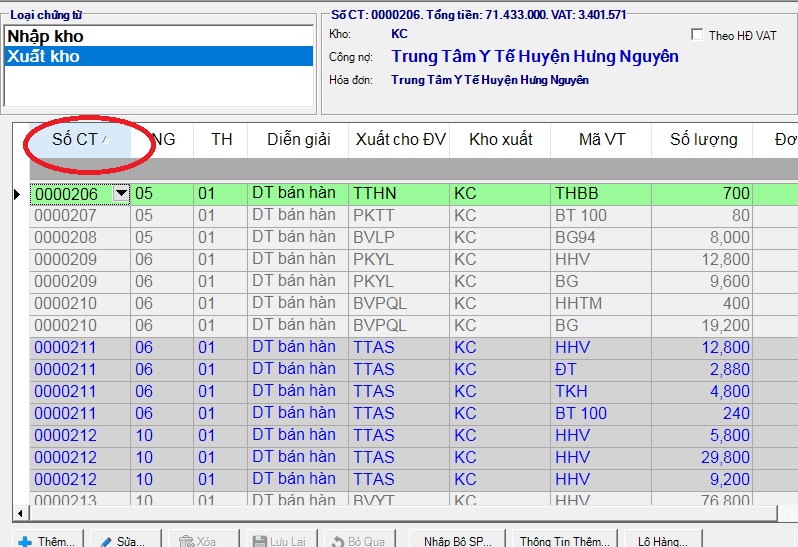This screenshot has width=798, height=547.
Task: Click the 'Xuất cho ĐV' column header
Action: click(x=400, y=139)
